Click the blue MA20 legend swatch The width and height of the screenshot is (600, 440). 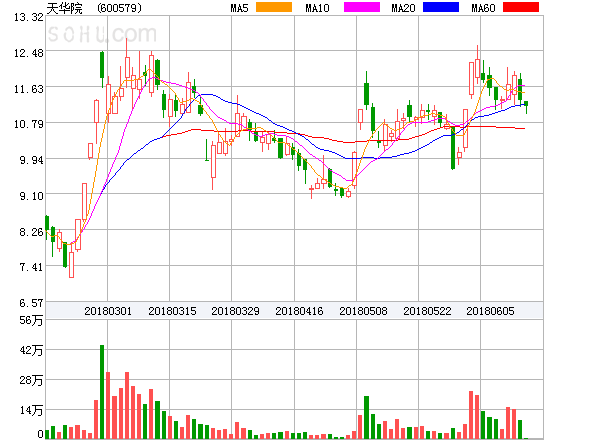click(441, 7)
